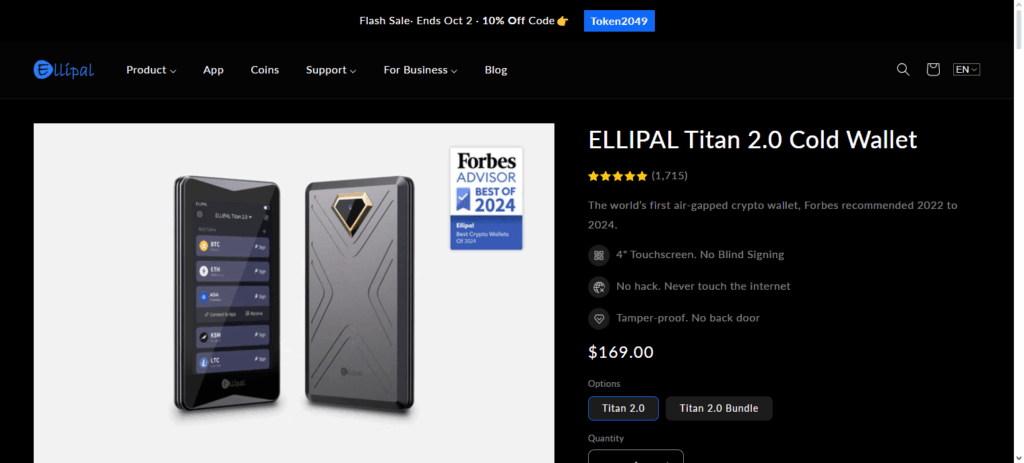Screen dimensions: 1024x463
Task: Go to the Coins page
Action: [x=264, y=70]
